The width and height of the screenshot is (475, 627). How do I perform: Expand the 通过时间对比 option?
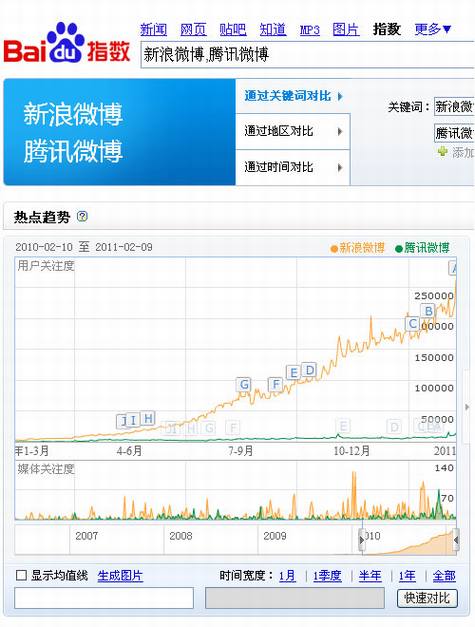point(293,167)
